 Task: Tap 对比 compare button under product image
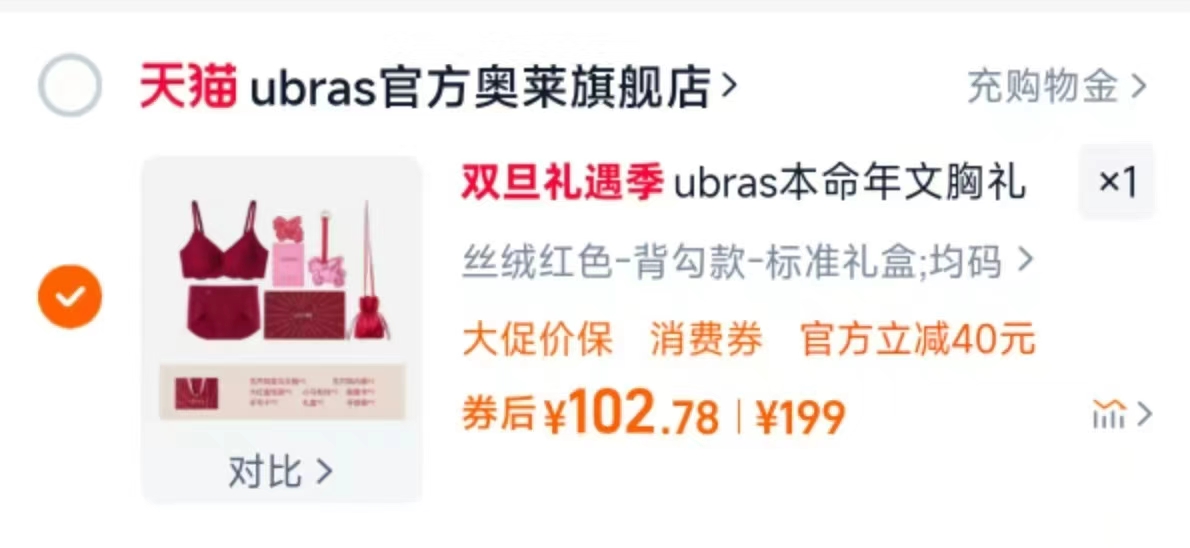pyautogui.click(x=280, y=471)
